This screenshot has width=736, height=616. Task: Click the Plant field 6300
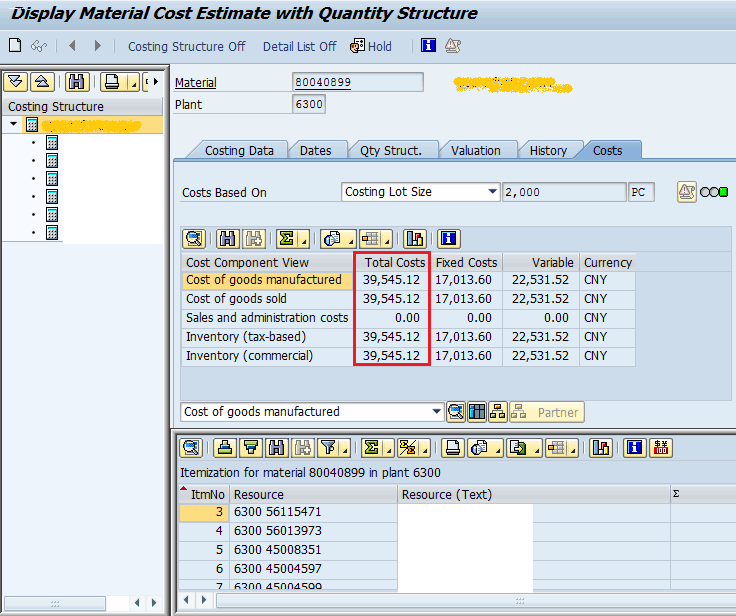click(308, 104)
